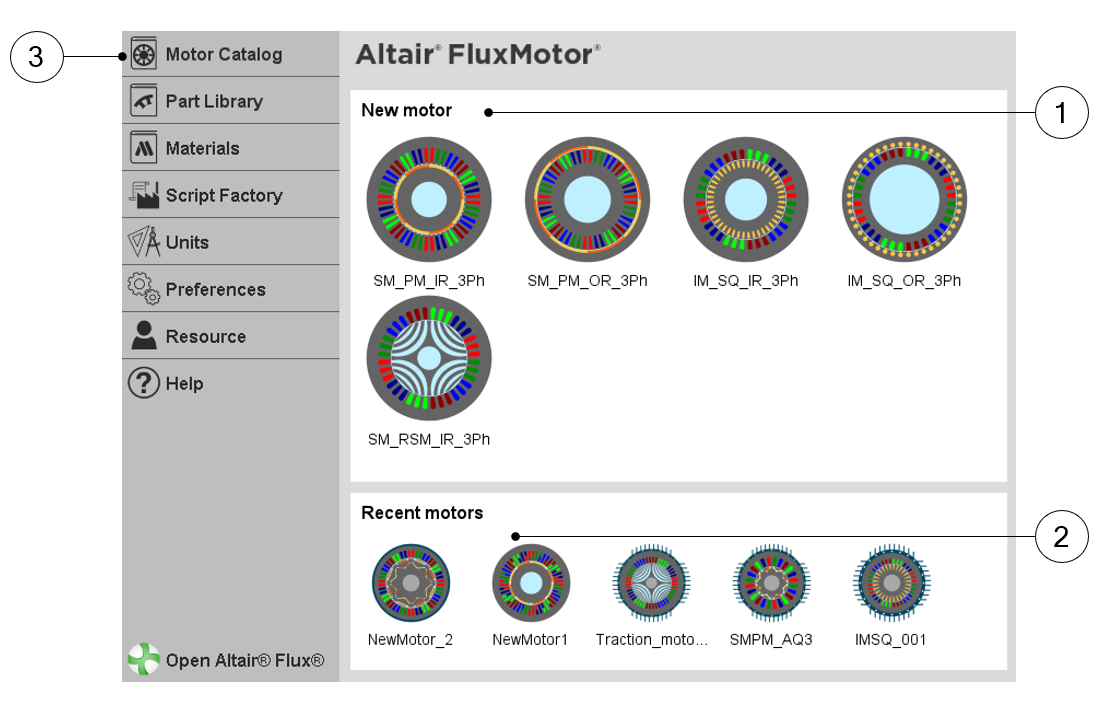Open Units compass icon
Image resolution: width=1110 pixels, height=705 pixels.
coord(144,242)
